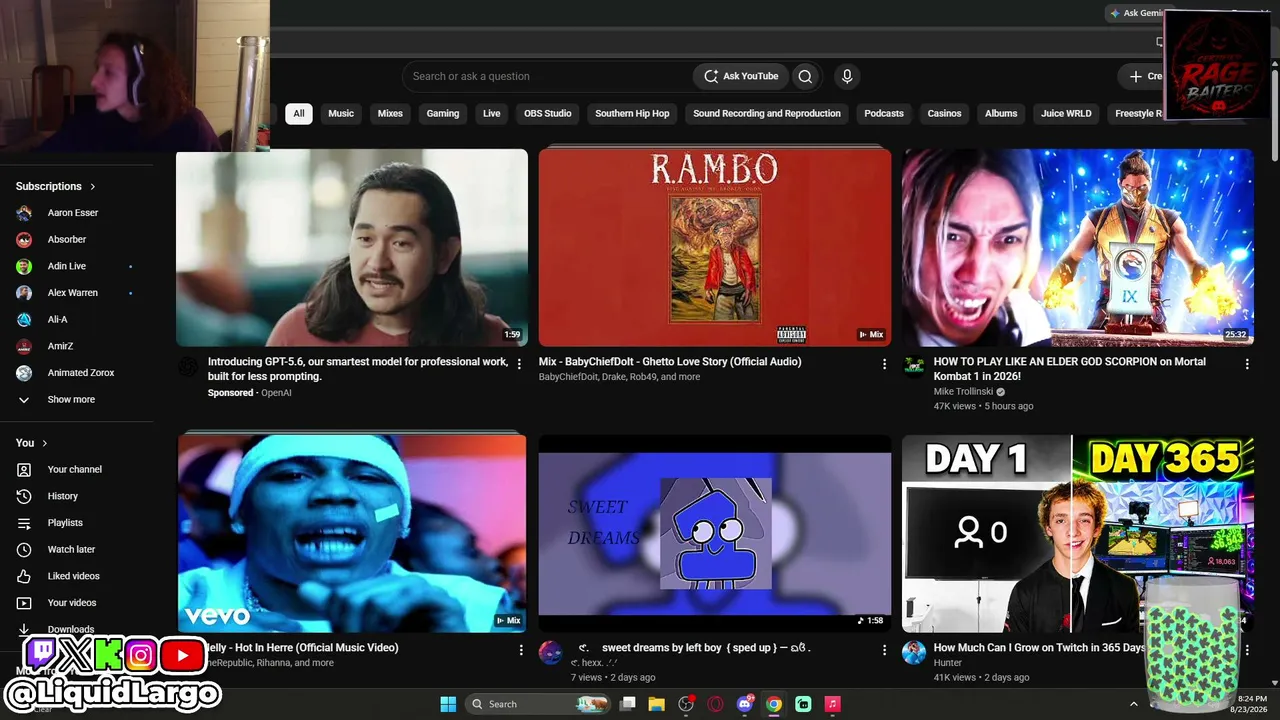Expand the You section header
The height and width of the screenshot is (720, 1280).
pyautogui.click(x=32, y=443)
